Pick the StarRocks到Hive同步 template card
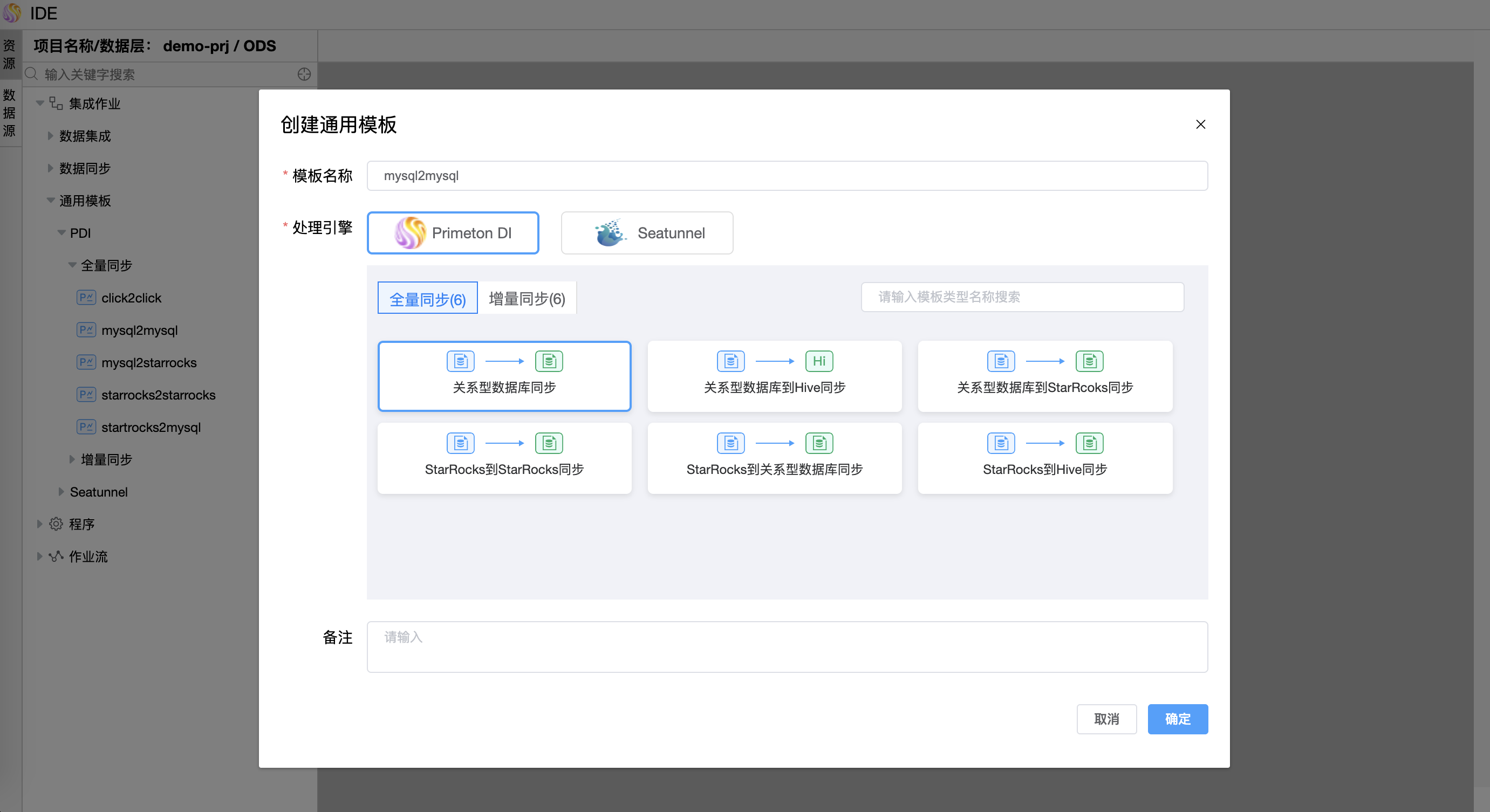The width and height of the screenshot is (1490, 812). coord(1044,458)
